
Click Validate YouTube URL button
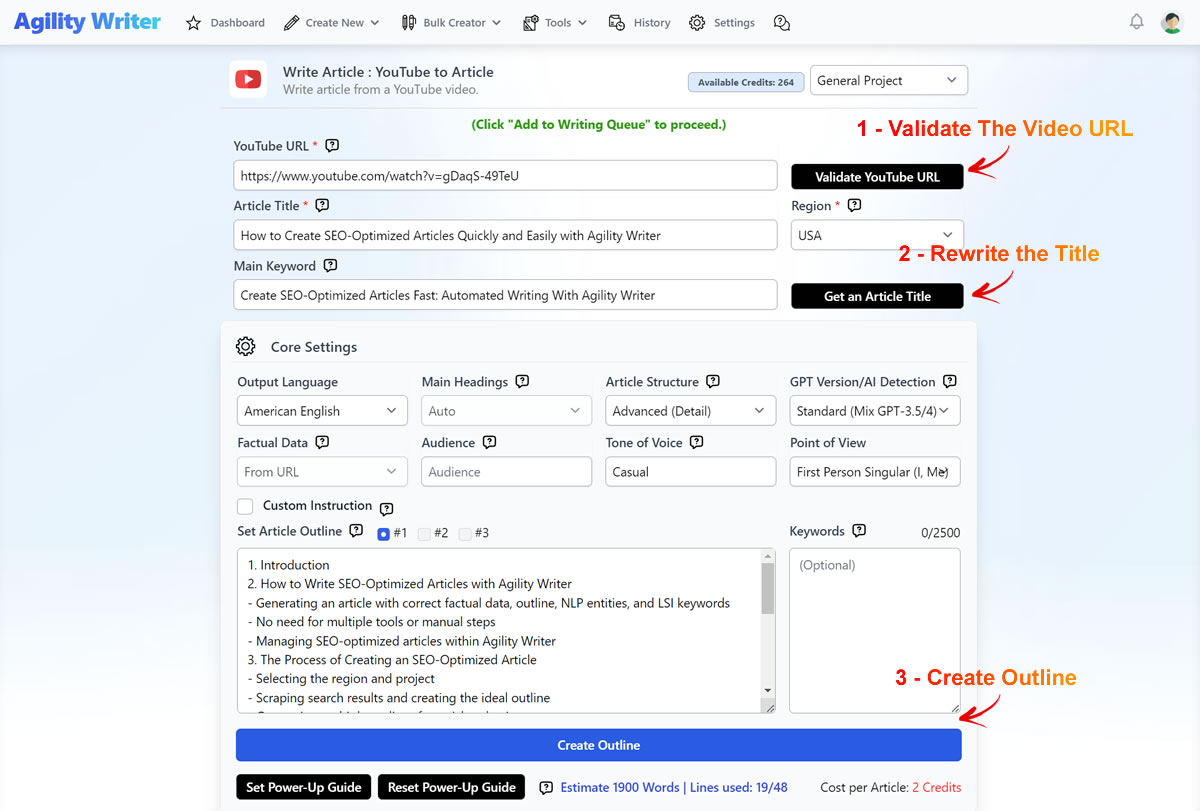tap(877, 177)
